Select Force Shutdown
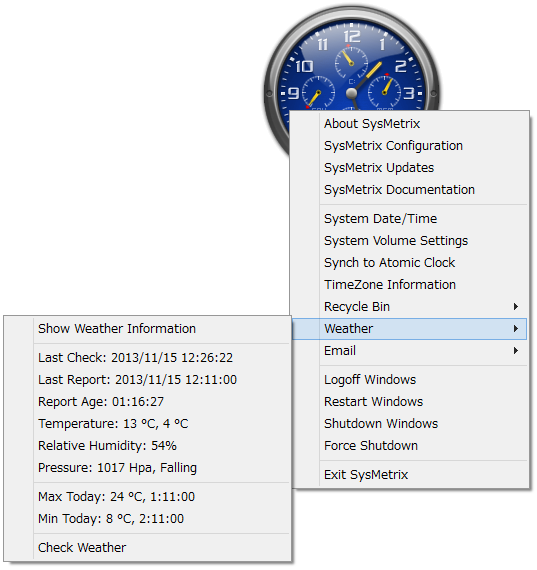Viewport: 537px width, 570px height. coord(409,446)
